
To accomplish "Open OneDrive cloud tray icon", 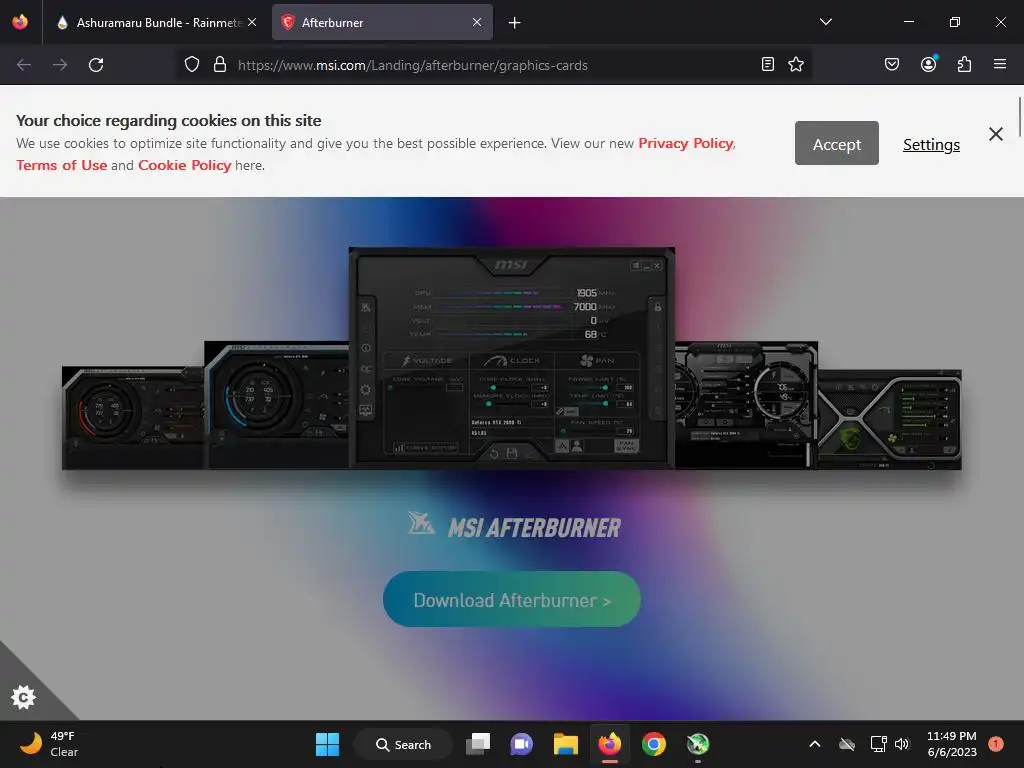I will click(x=847, y=744).
